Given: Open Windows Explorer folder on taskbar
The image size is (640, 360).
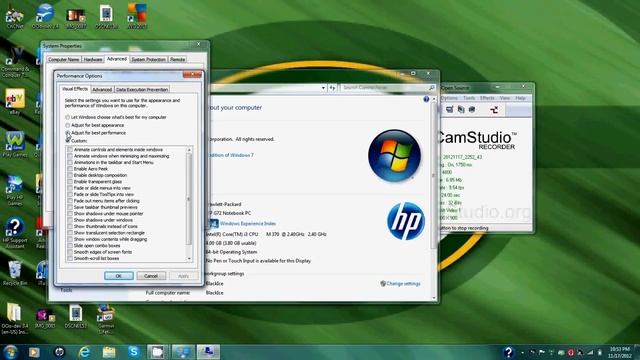Looking at the screenshot, I should coord(109,352).
